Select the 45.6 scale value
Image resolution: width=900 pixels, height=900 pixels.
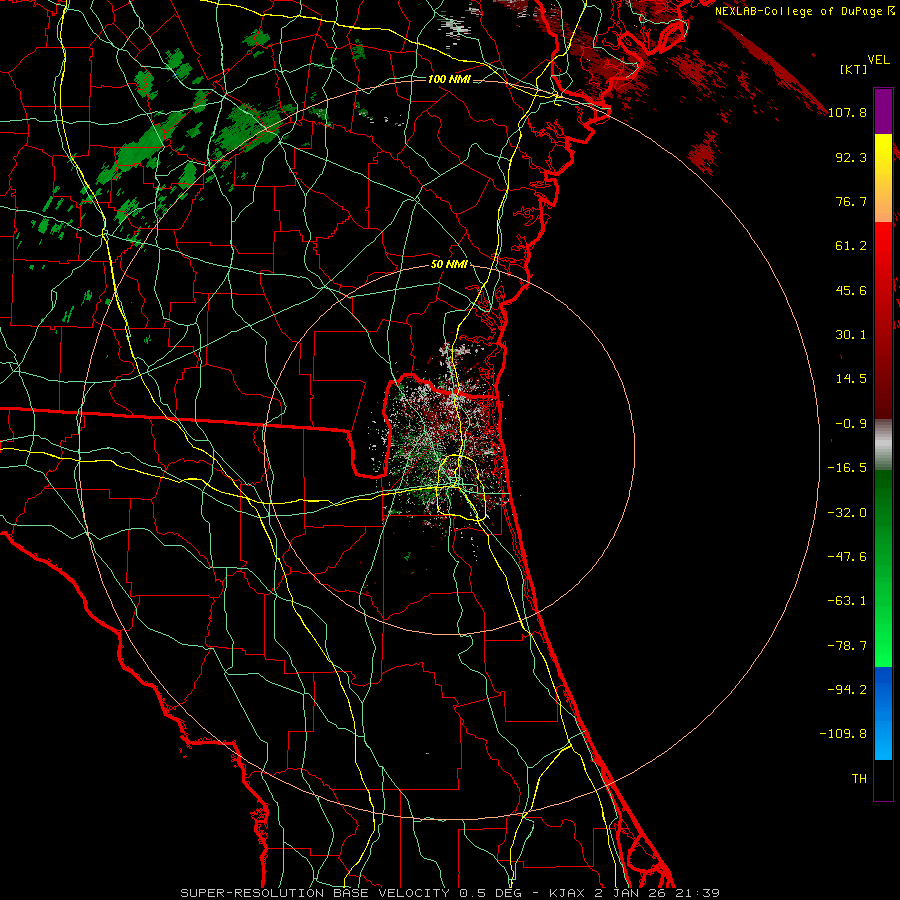pos(851,290)
